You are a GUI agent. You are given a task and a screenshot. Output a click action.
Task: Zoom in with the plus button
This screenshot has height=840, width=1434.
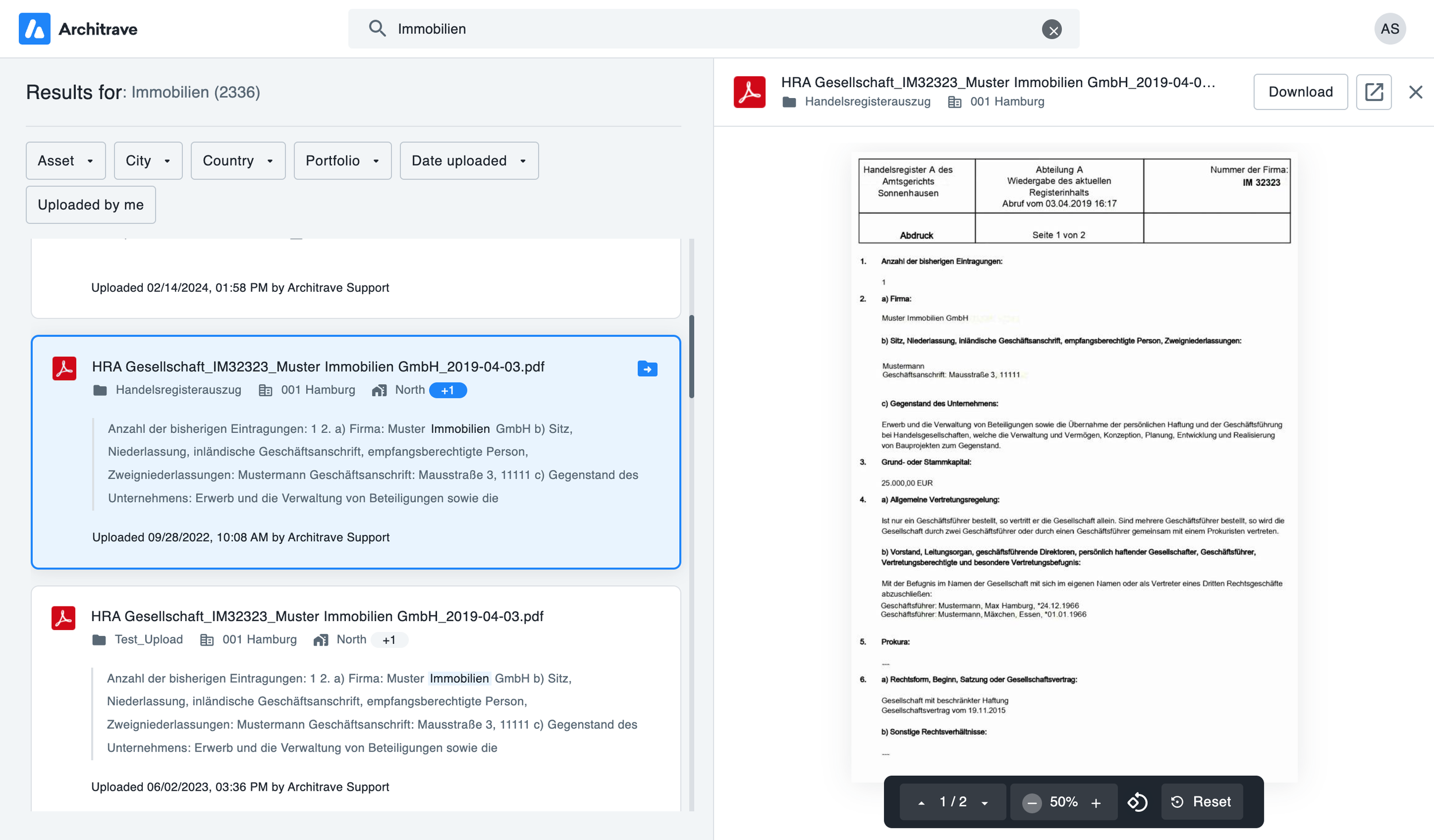click(x=1096, y=802)
